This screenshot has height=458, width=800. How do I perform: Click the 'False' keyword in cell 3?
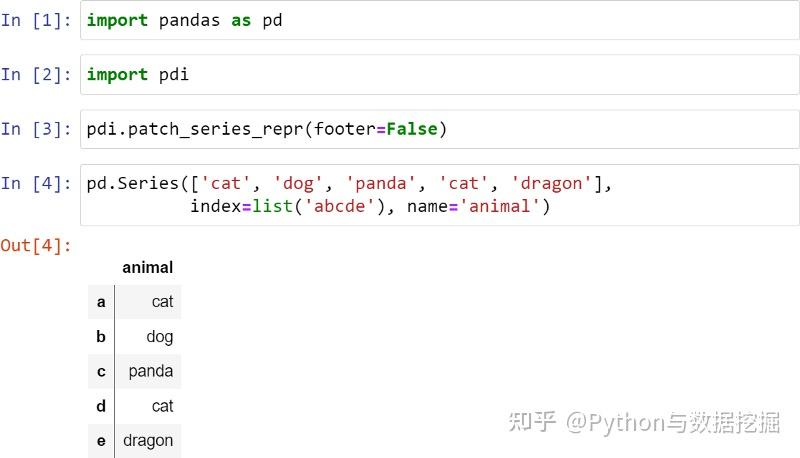coord(412,129)
